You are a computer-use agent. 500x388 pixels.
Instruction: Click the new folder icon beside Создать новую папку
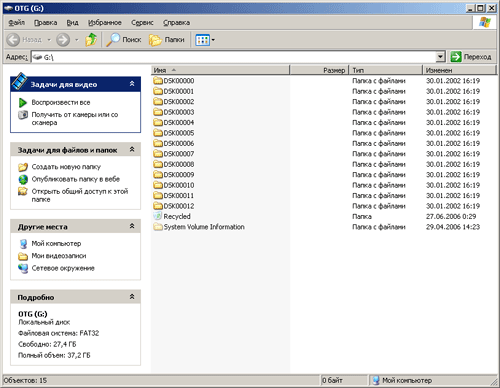(23, 167)
